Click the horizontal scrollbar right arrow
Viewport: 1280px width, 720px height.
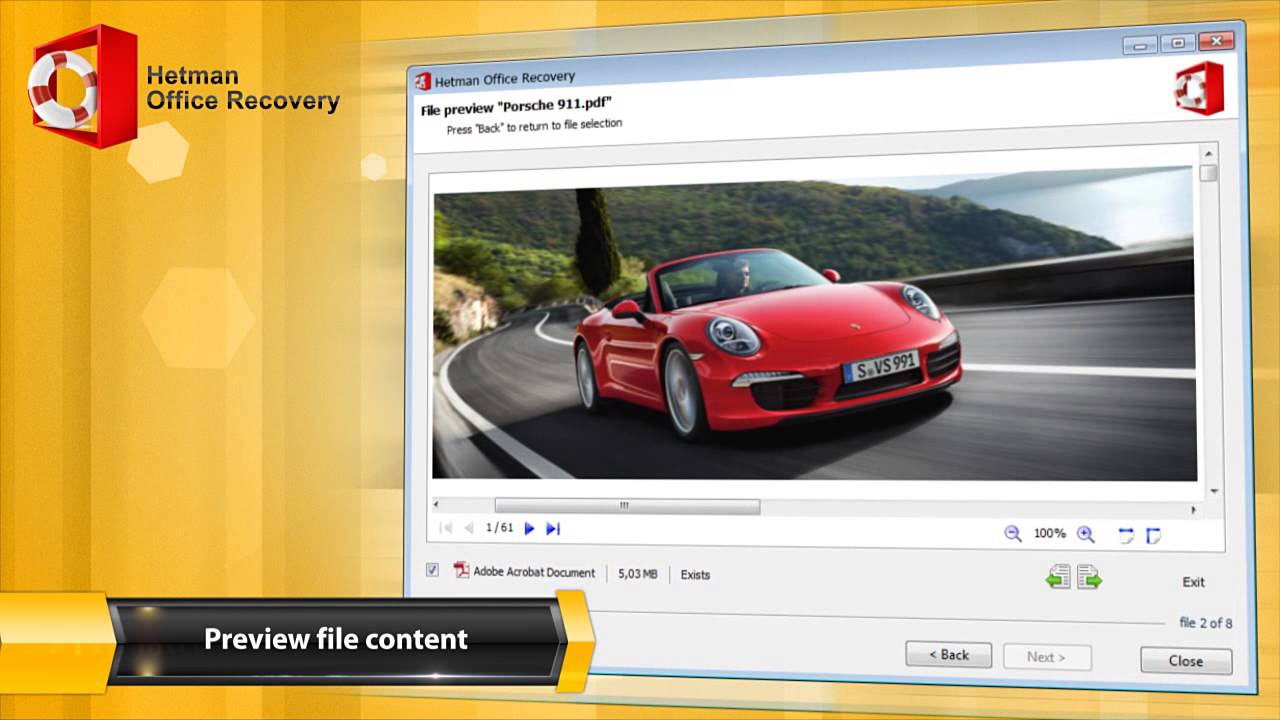point(1193,509)
